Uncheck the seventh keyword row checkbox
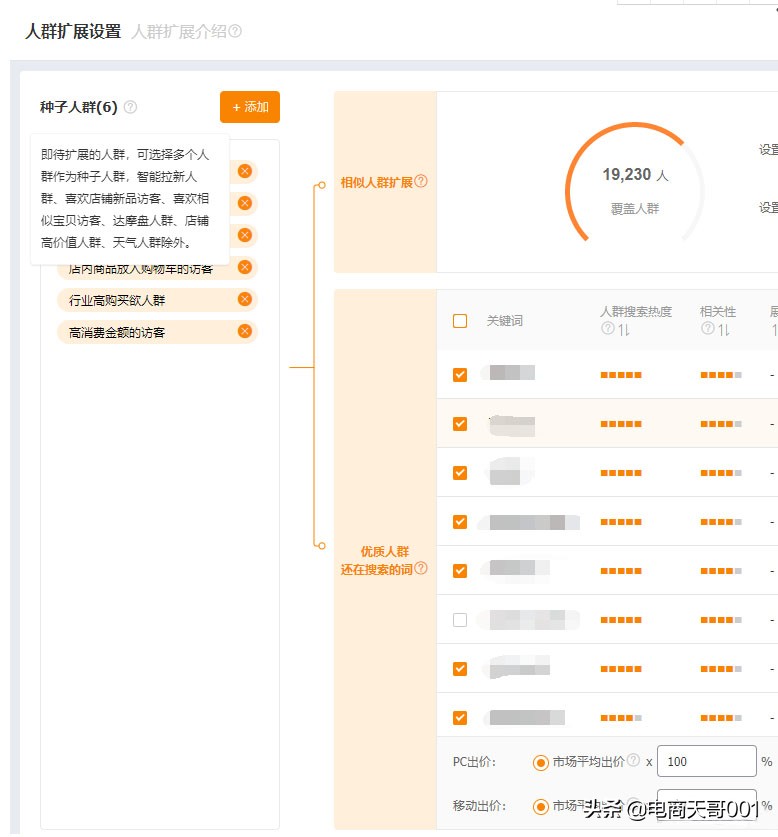Image resolution: width=778 pixels, height=837 pixels. click(460, 669)
